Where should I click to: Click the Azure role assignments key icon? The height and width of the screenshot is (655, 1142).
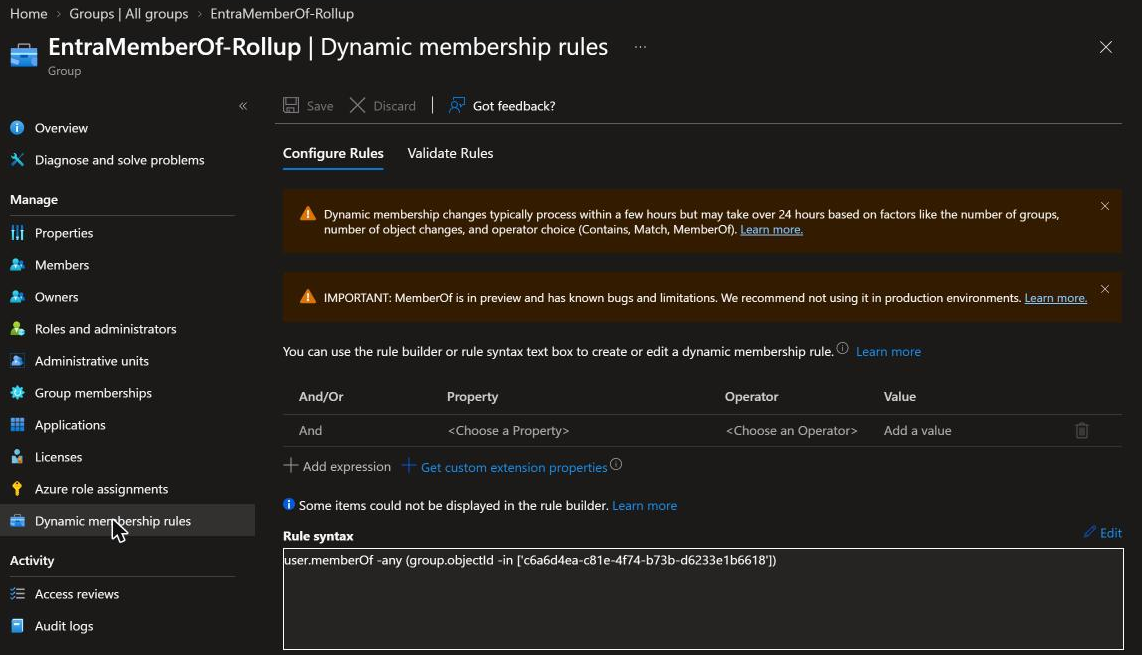[17, 489]
